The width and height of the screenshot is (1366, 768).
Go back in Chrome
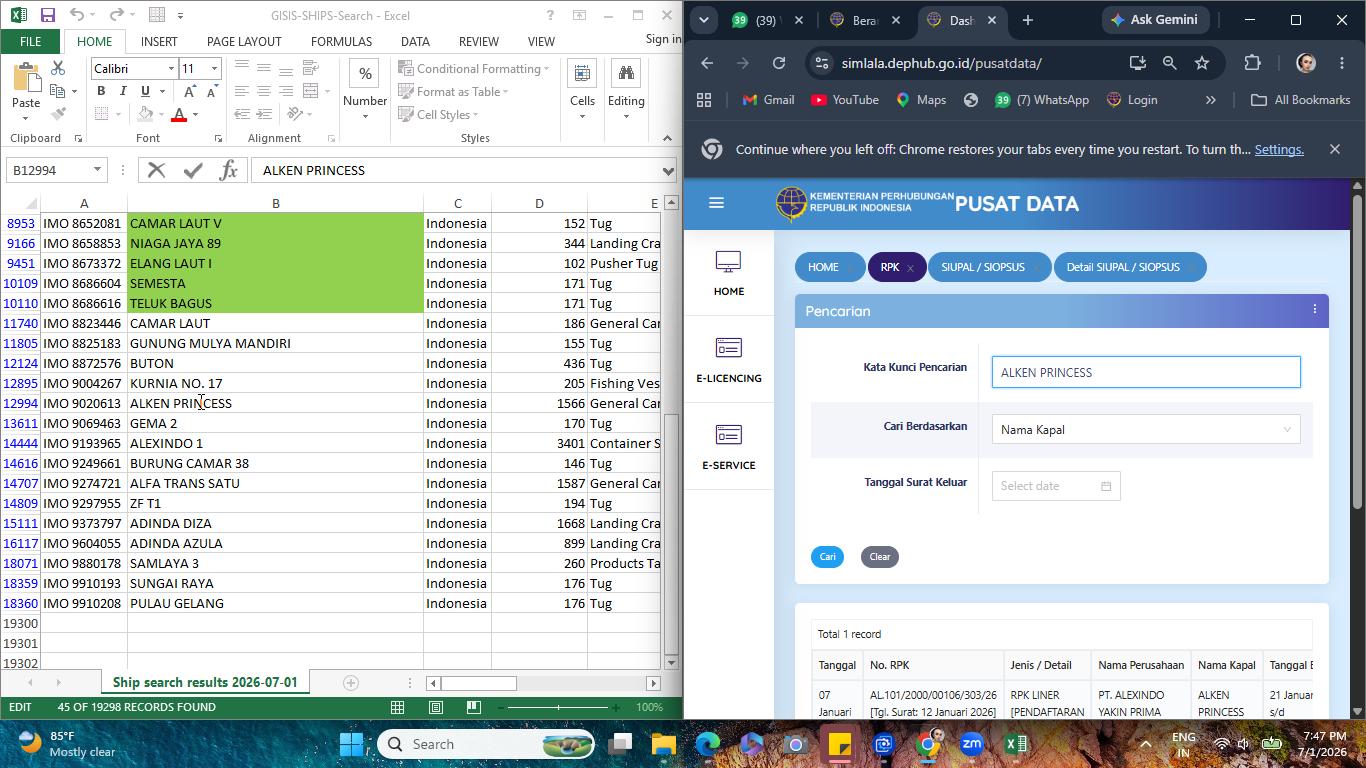(707, 63)
